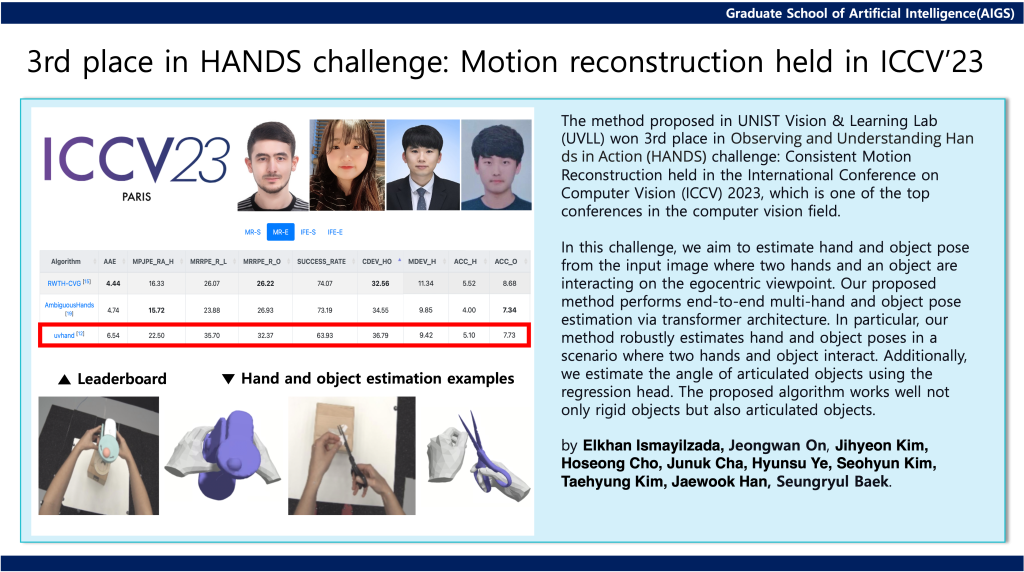Screen dimensions: 1024x572
Task: Click the egocentric photo of hands holding bottle
Action: [98, 456]
